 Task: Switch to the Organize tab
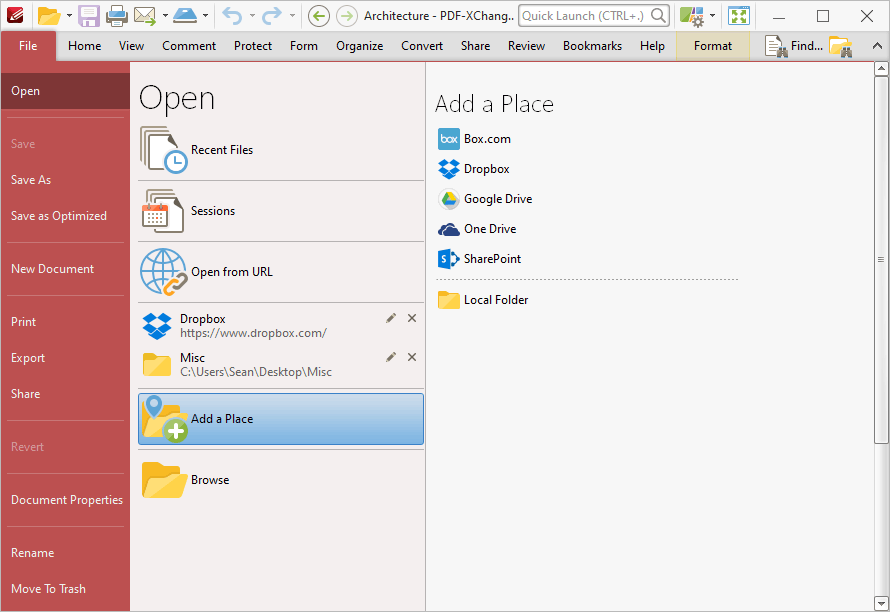click(x=359, y=46)
